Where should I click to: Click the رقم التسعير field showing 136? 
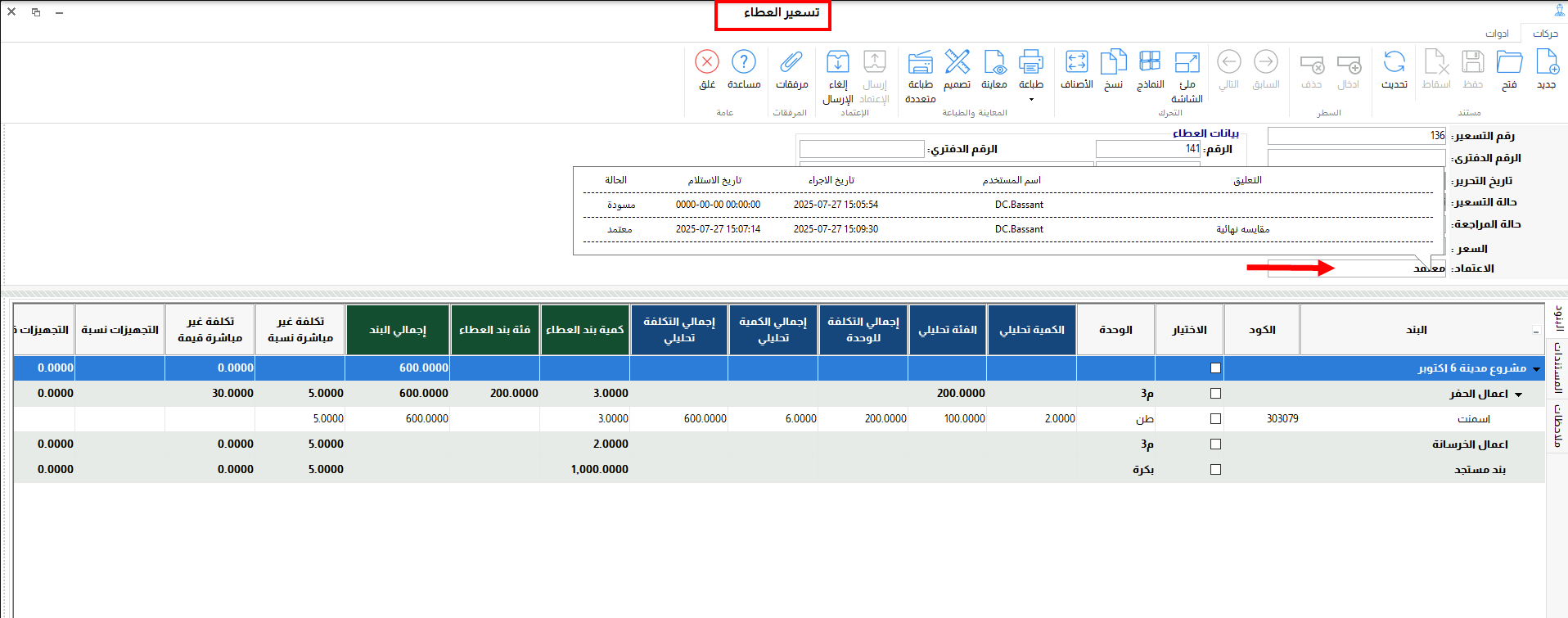pos(1357,136)
